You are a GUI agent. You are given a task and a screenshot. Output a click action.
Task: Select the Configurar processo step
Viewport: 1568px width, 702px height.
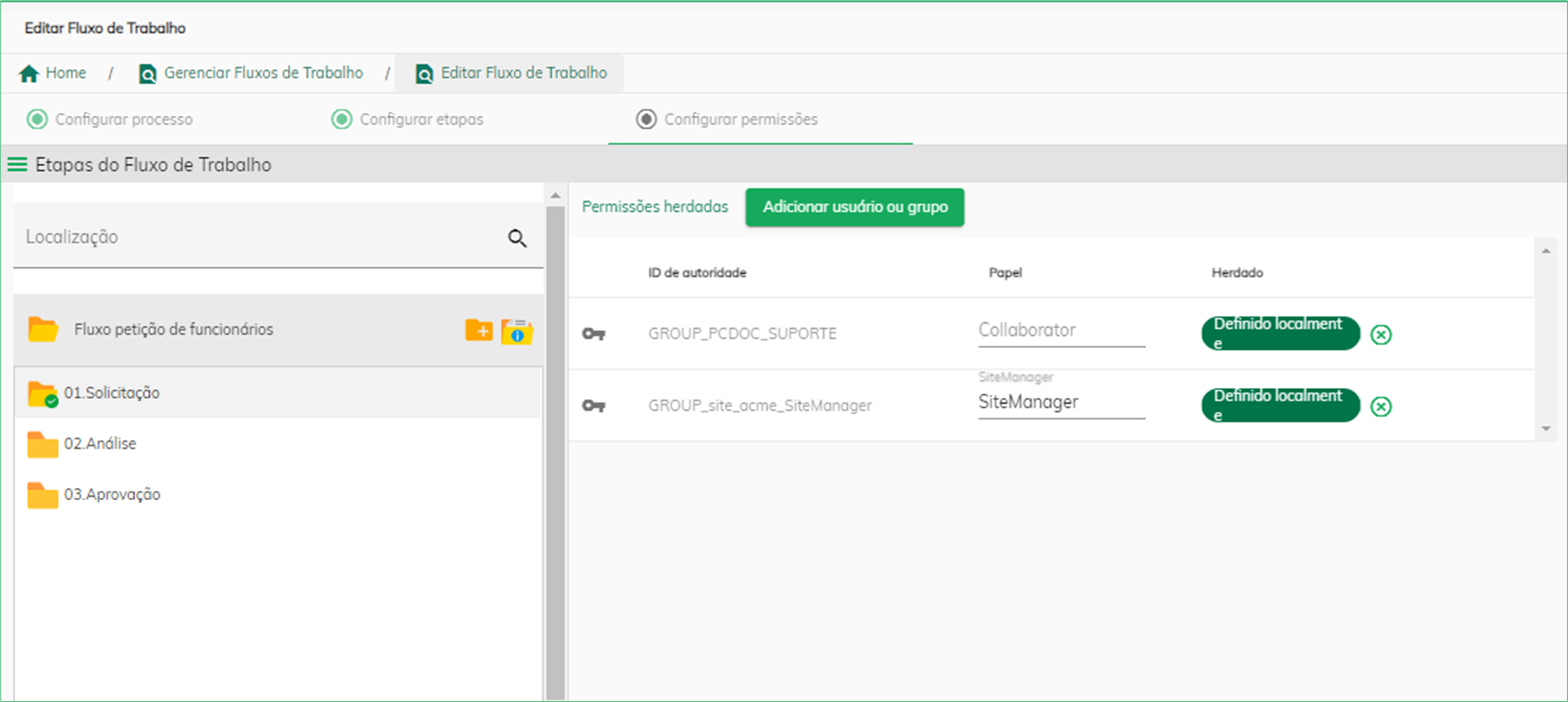click(110, 119)
